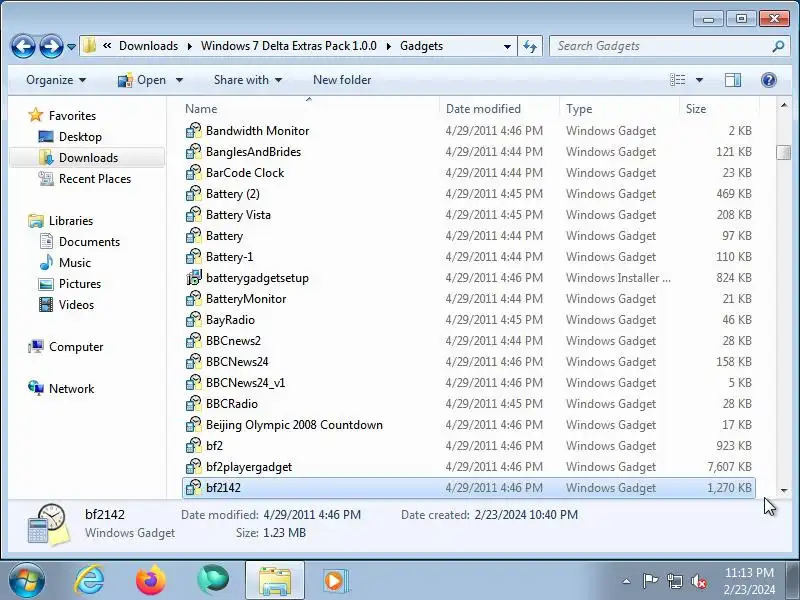Select the BBCNews24_v1 file name
The height and width of the screenshot is (600, 800).
click(x=245, y=383)
